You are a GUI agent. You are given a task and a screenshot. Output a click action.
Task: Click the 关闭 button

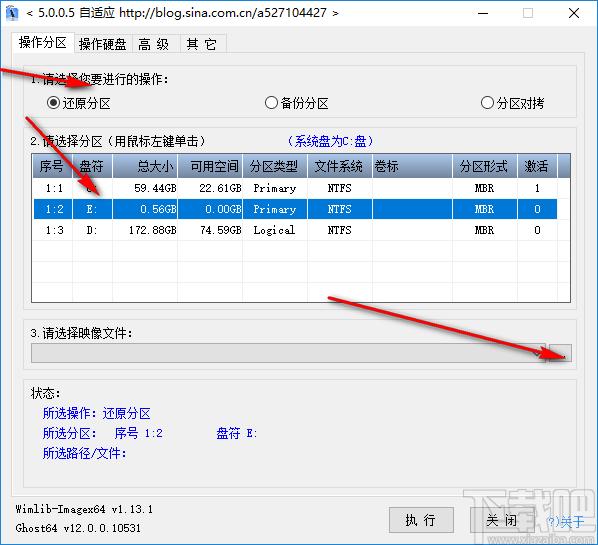[502, 520]
